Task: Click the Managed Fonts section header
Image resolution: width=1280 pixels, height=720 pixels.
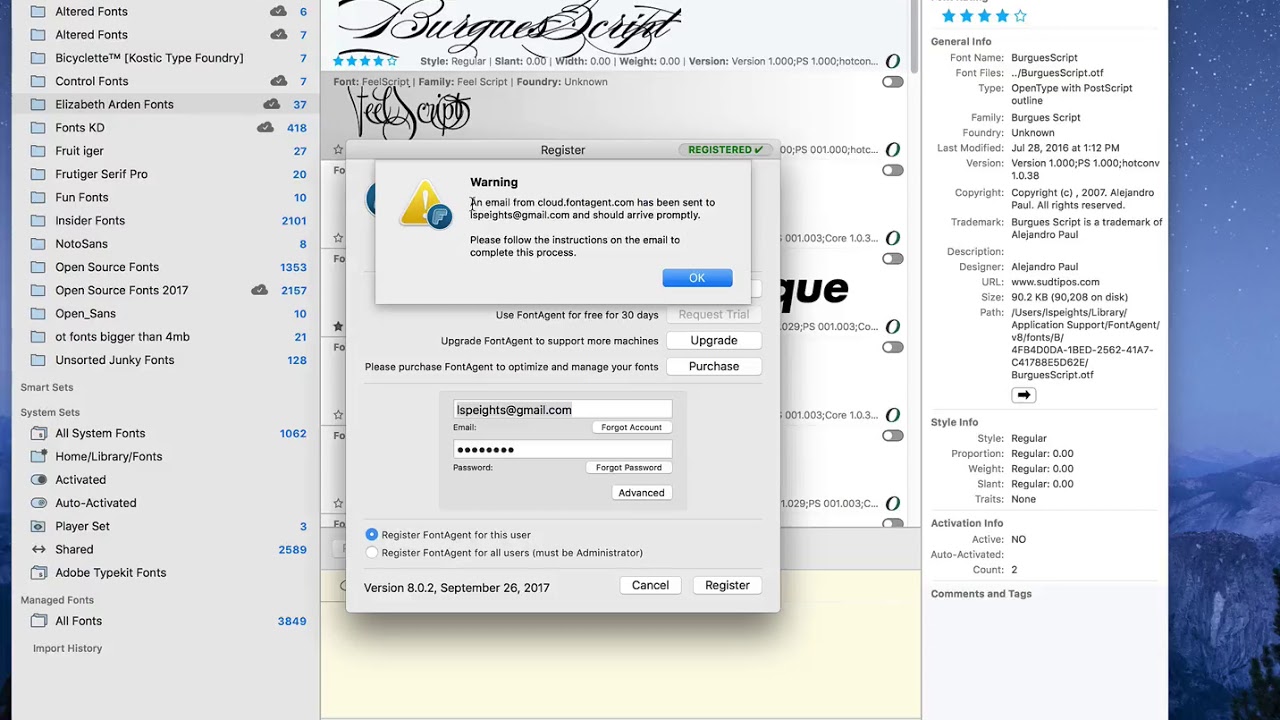Action: tap(57, 600)
